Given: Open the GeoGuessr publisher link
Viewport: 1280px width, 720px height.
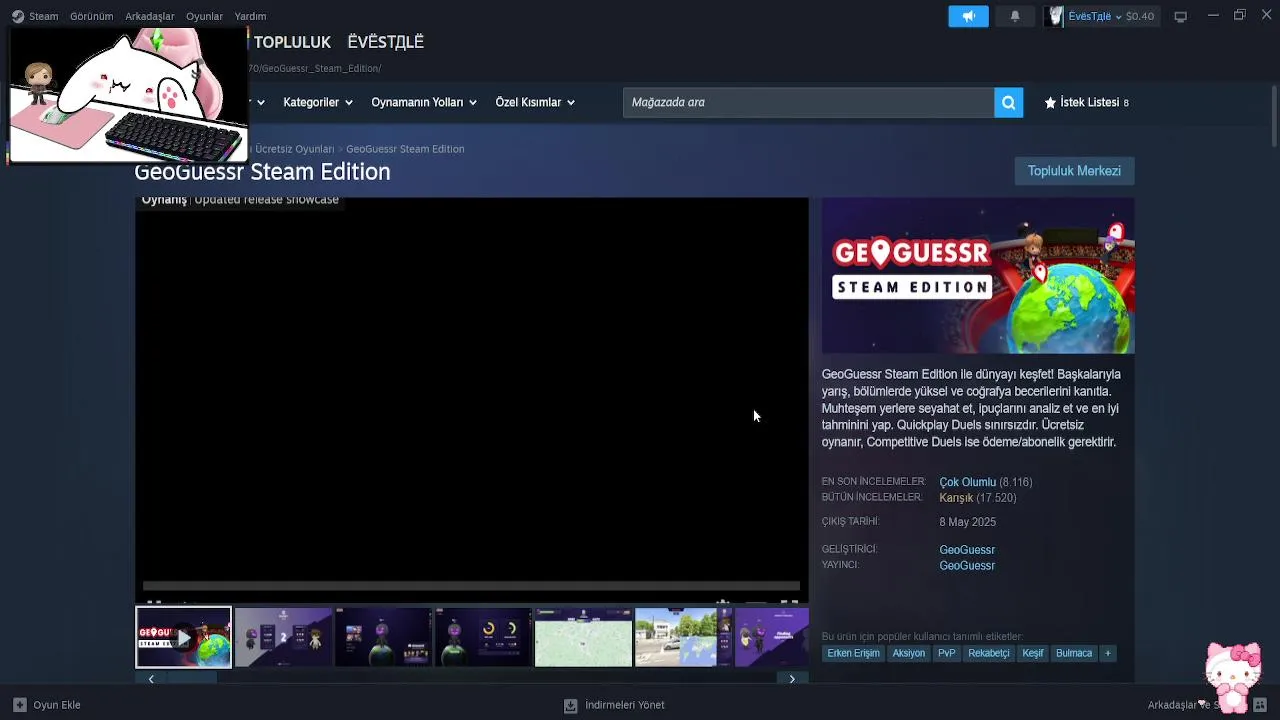Looking at the screenshot, I should [x=967, y=565].
